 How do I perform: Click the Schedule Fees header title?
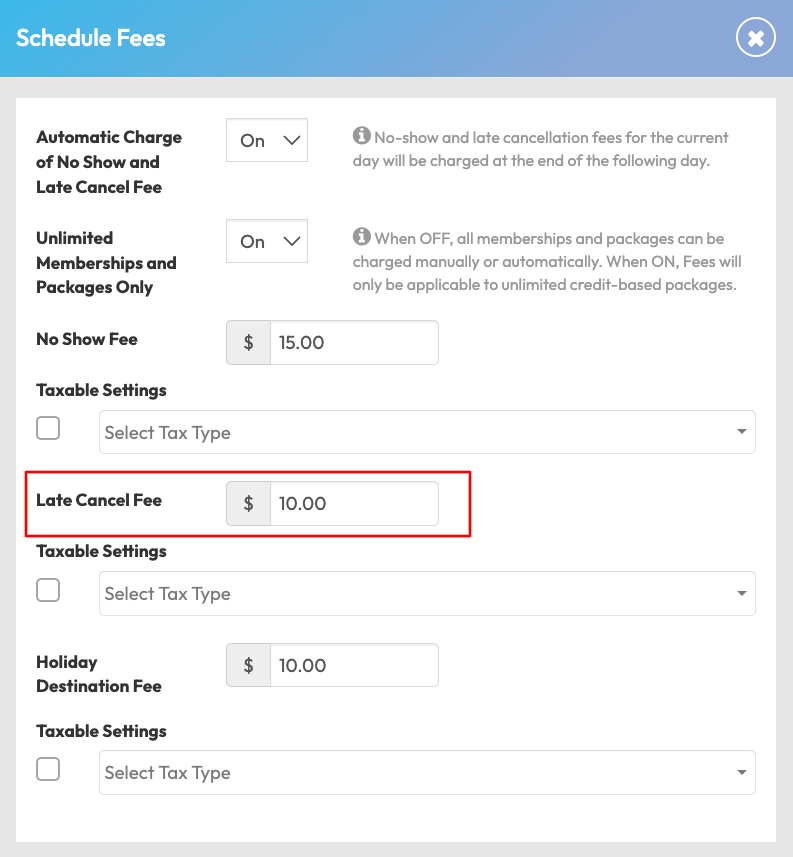91,38
